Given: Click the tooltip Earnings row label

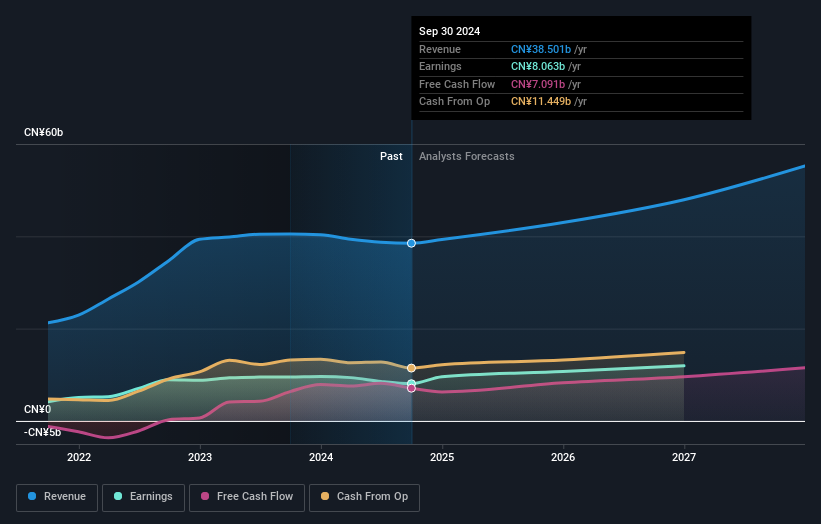Looking at the screenshot, I should pos(440,66).
